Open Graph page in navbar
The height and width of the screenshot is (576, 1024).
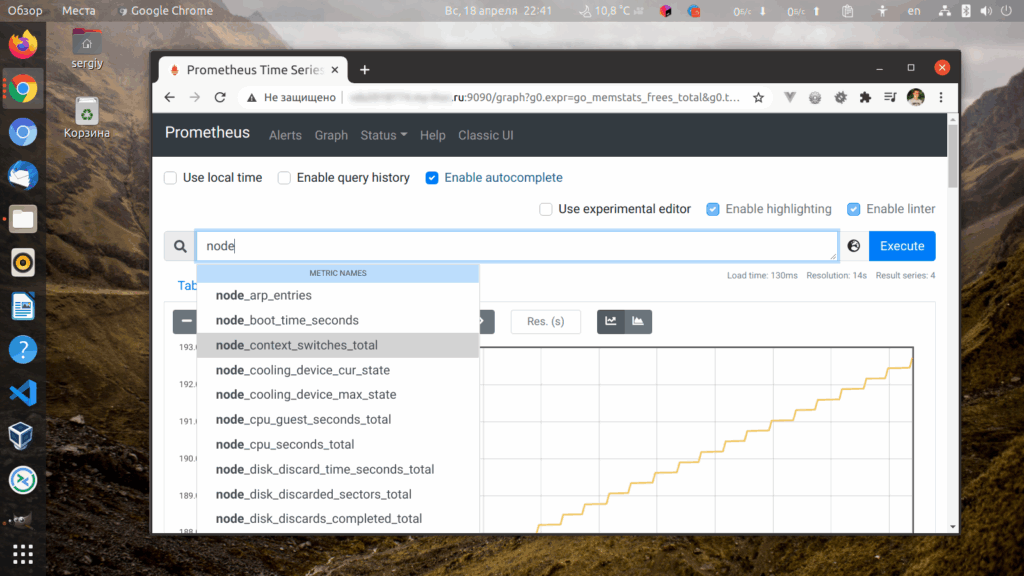coord(331,135)
